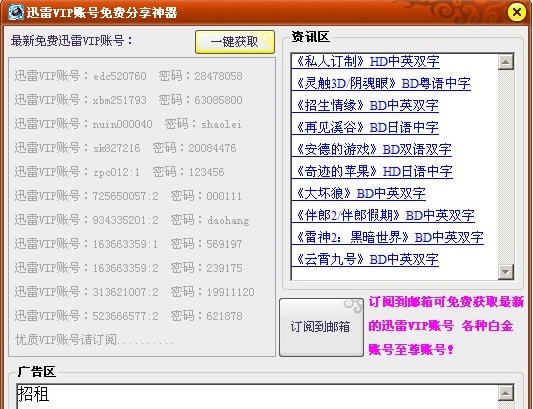Open link 《招生情缘》BD中英双字
The image size is (533, 409).
[x=366, y=105]
